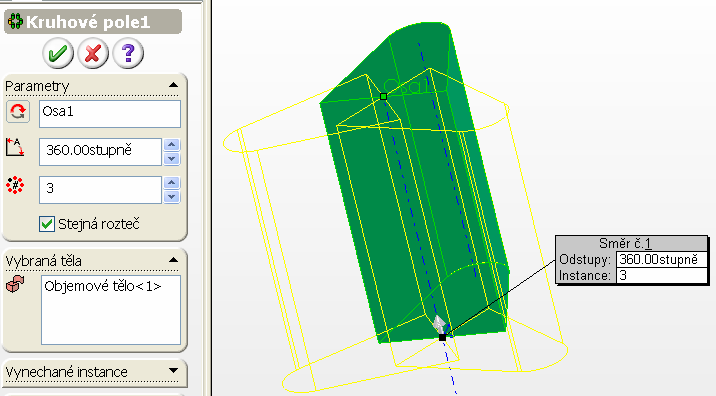Confirm the circular pattern with green checkmark

[58, 53]
